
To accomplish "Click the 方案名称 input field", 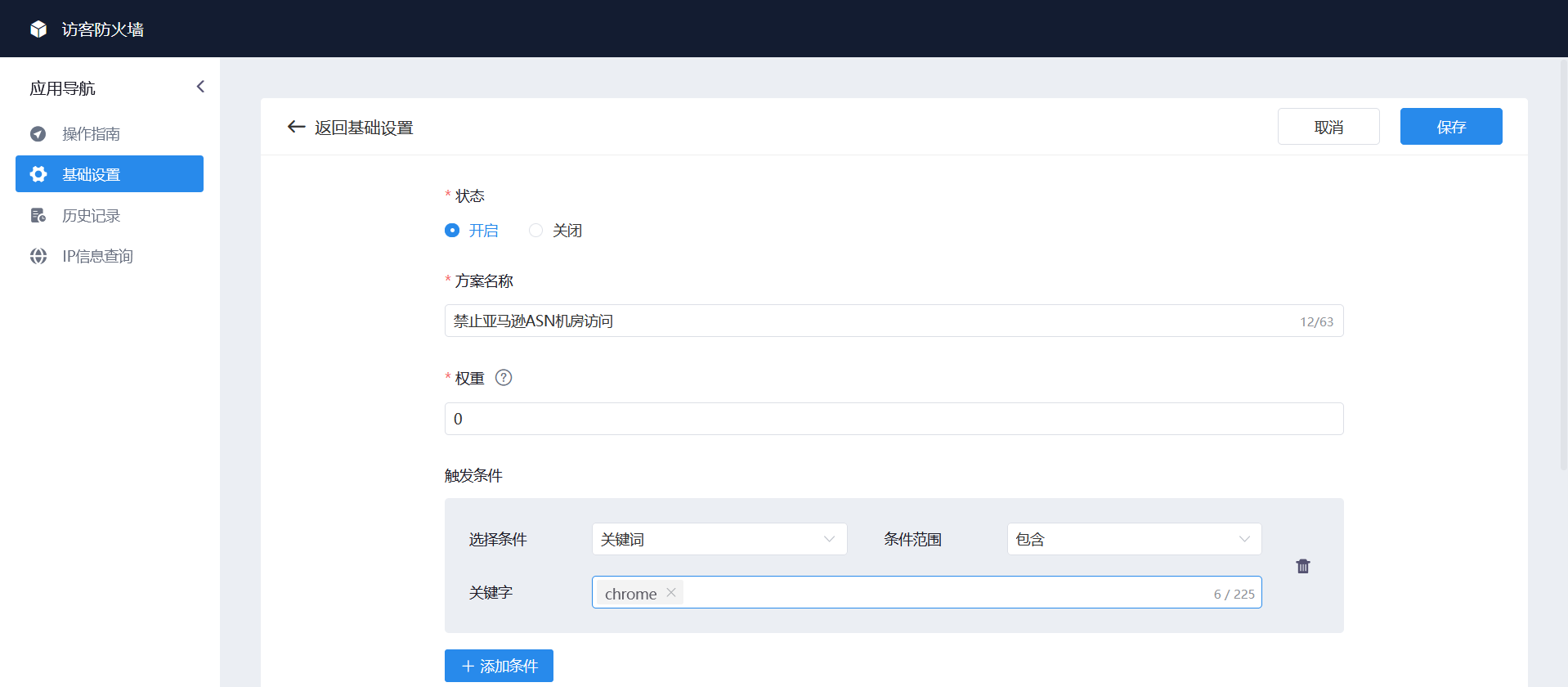I will click(x=894, y=321).
